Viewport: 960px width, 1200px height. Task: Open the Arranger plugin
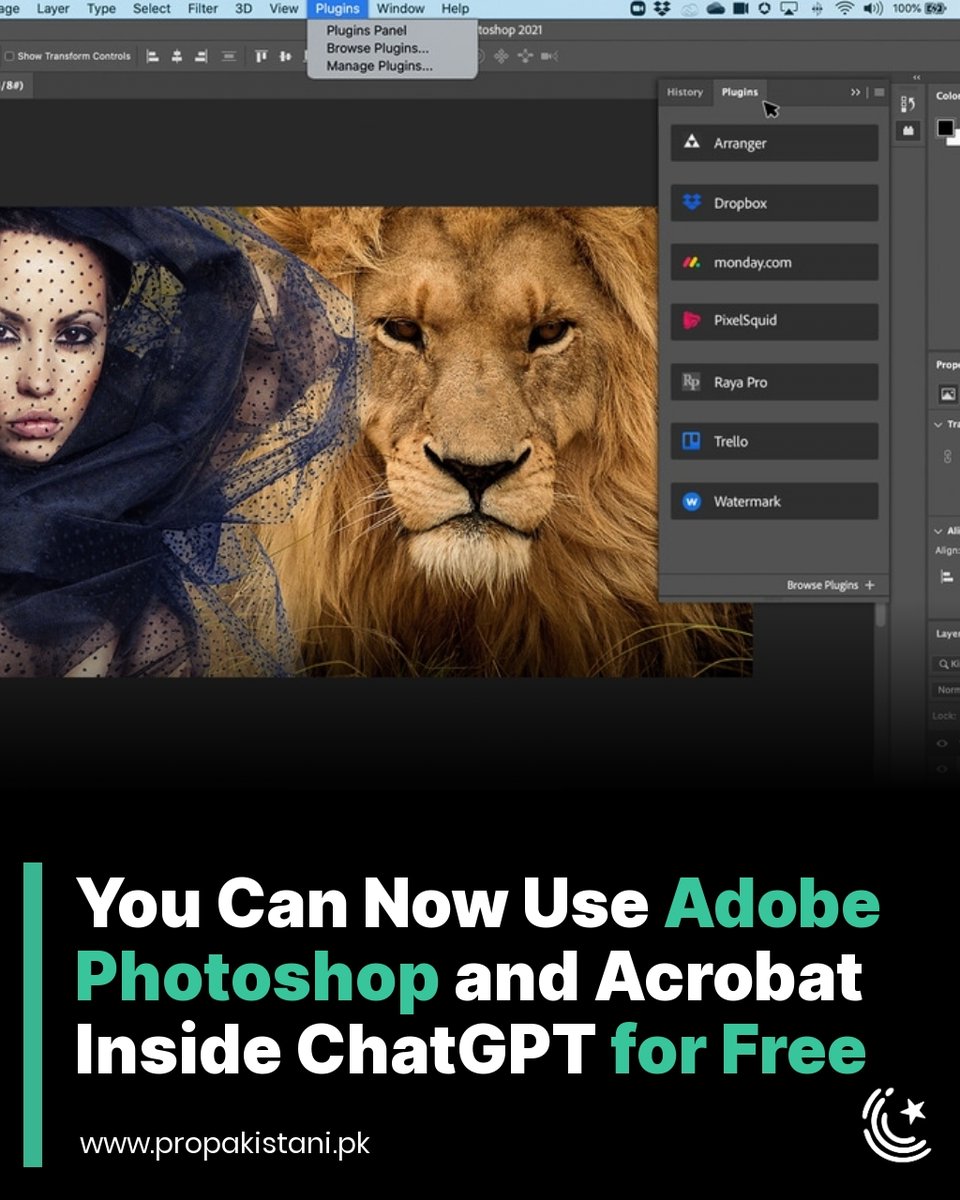[x=774, y=143]
